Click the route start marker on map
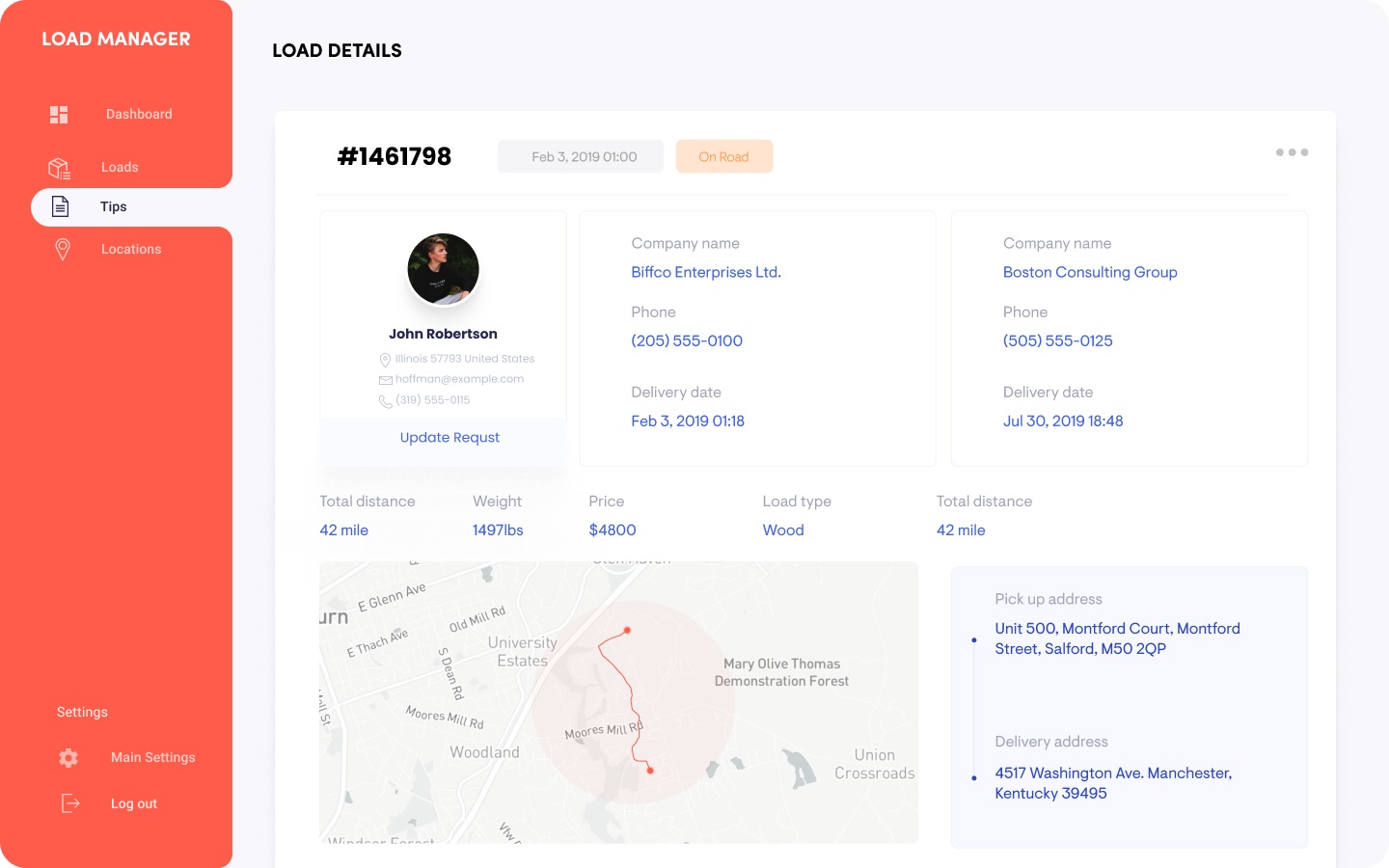This screenshot has width=1389, height=868. coord(627,630)
